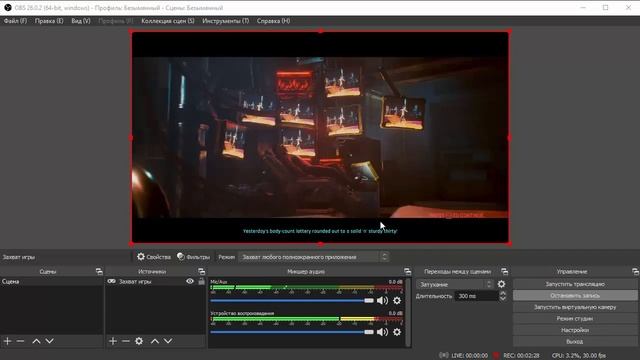The width and height of the screenshot is (640, 360).
Task: Open the Файл menu
Action: (15, 21)
